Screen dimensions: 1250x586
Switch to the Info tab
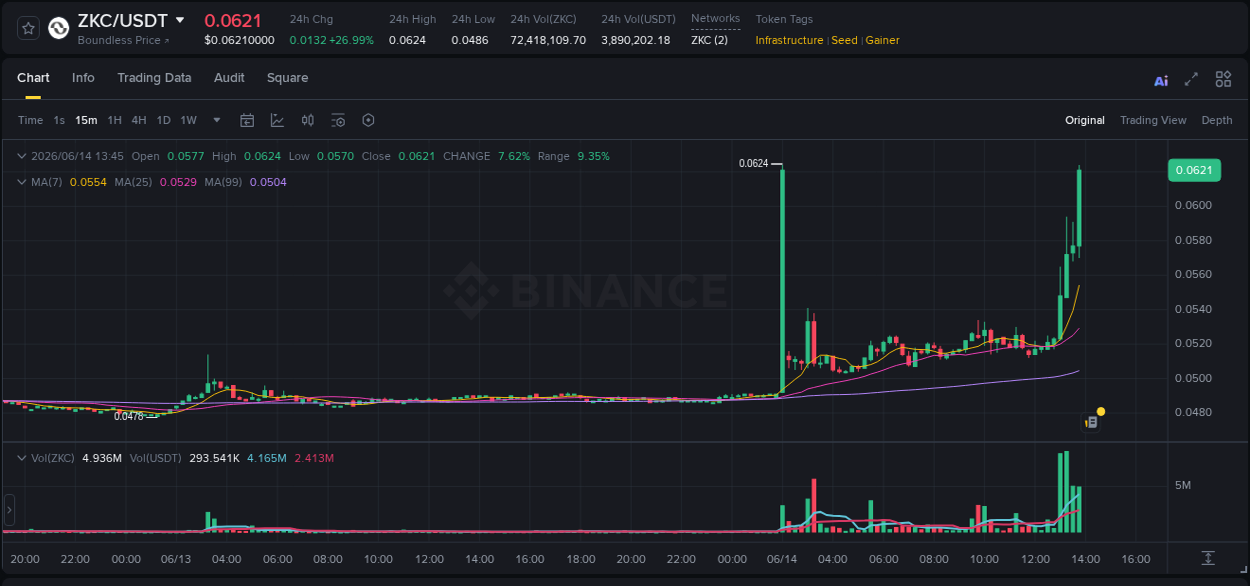point(83,78)
